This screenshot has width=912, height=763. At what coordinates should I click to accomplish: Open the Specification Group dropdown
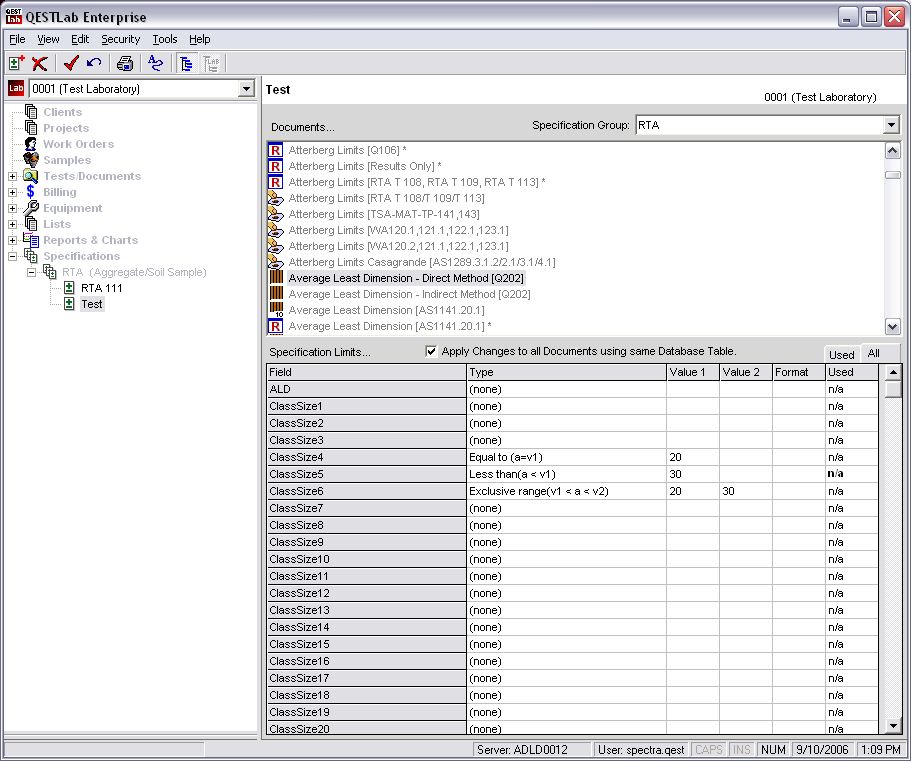(x=891, y=126)
